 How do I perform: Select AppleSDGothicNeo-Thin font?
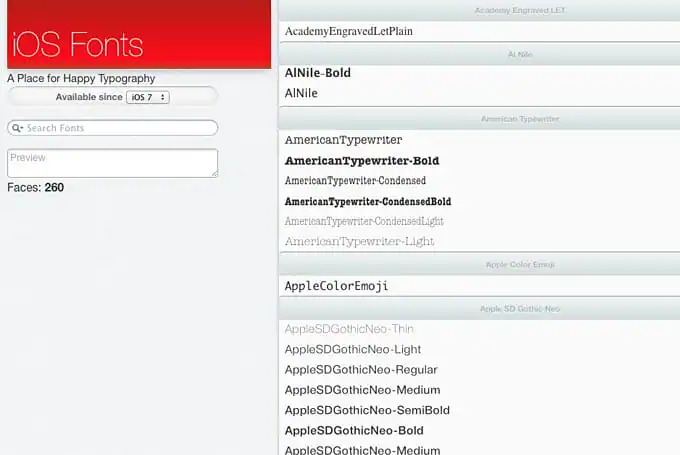[x=349, y=329]
